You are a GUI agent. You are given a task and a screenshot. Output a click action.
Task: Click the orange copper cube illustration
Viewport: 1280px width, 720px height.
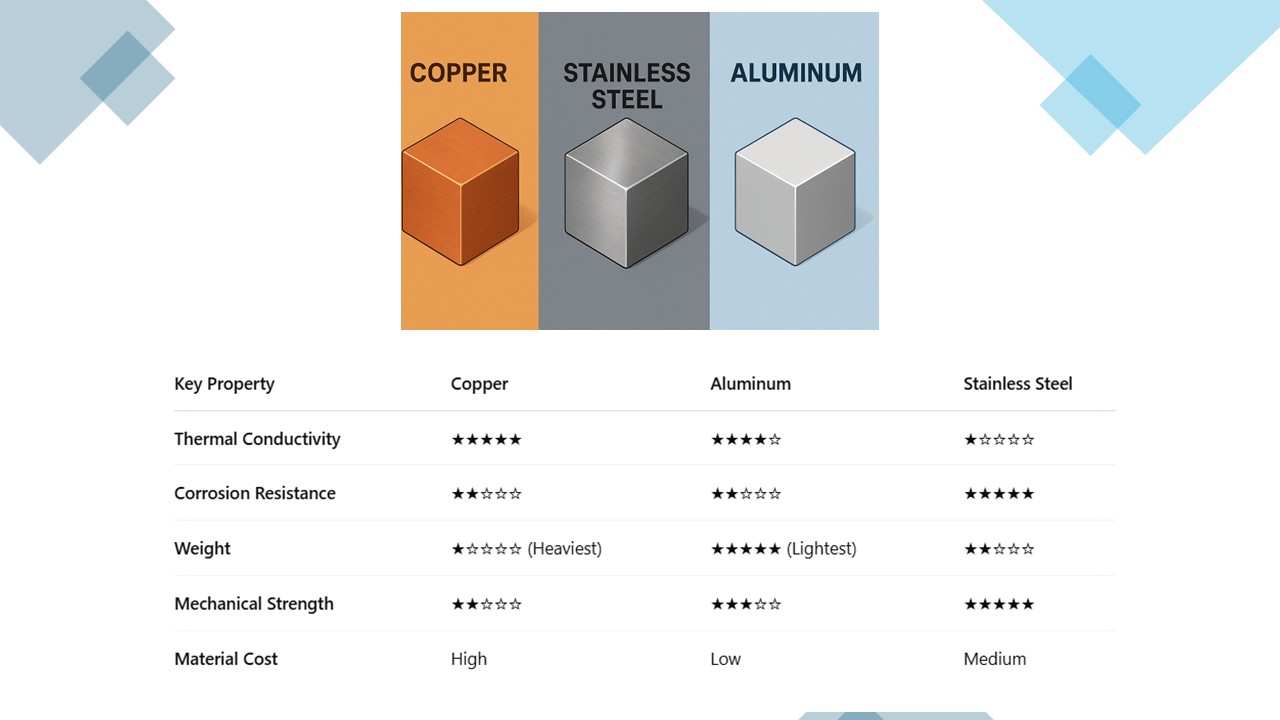460,192
